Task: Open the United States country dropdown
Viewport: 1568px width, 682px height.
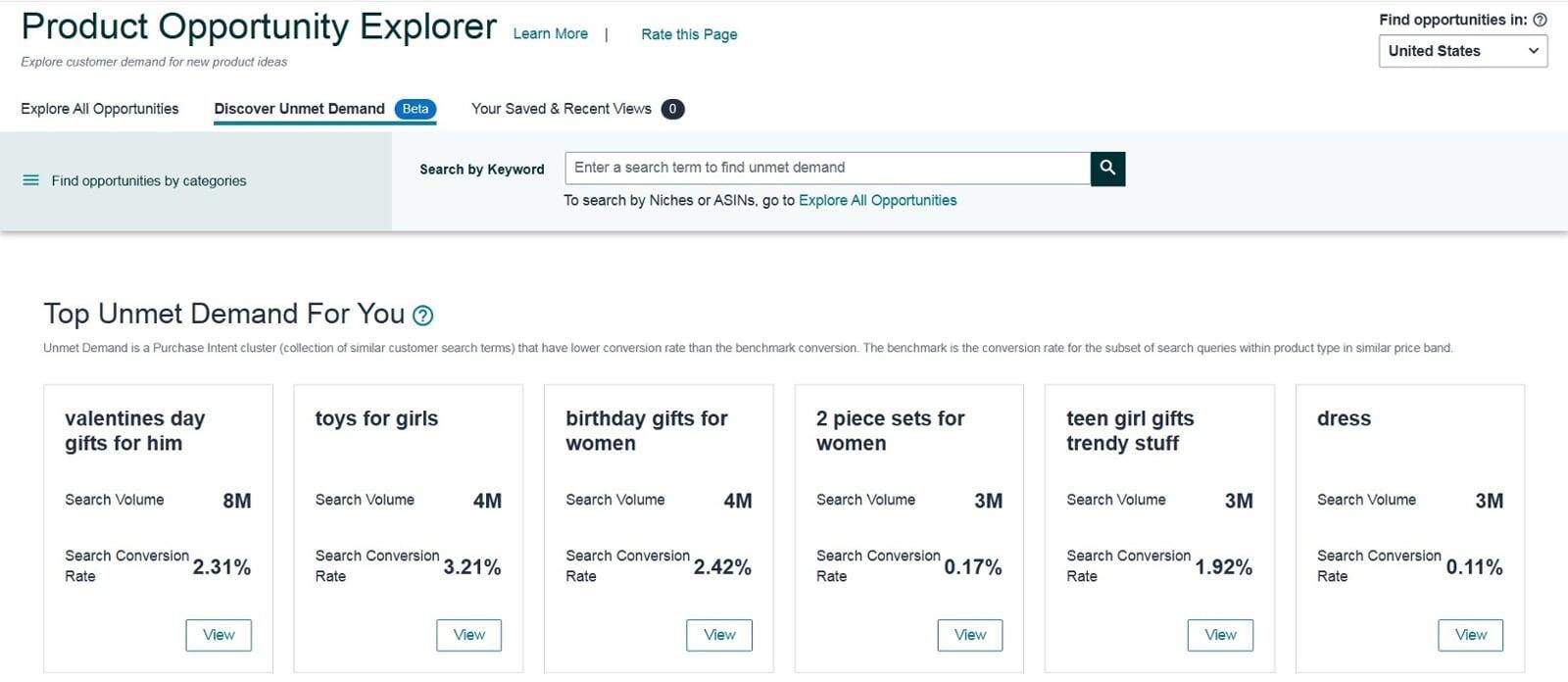Action: click(x=1462, y=50)
